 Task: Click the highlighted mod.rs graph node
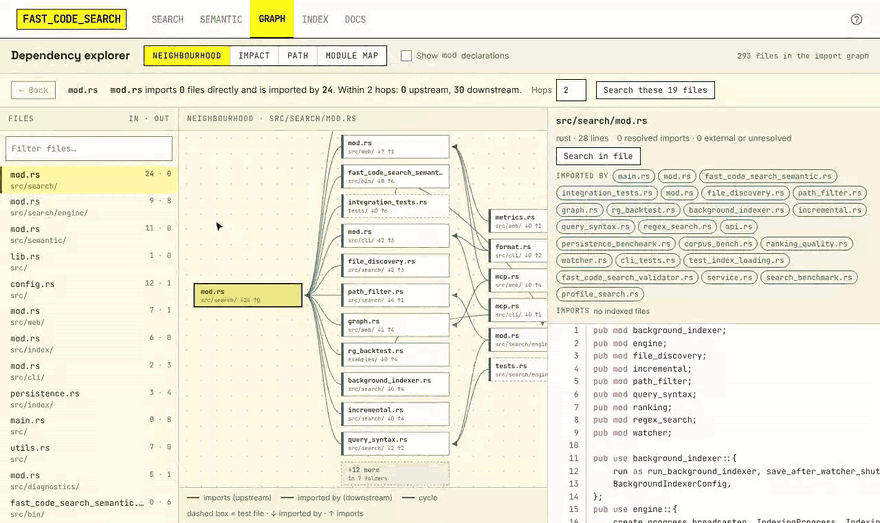point(248,295)
